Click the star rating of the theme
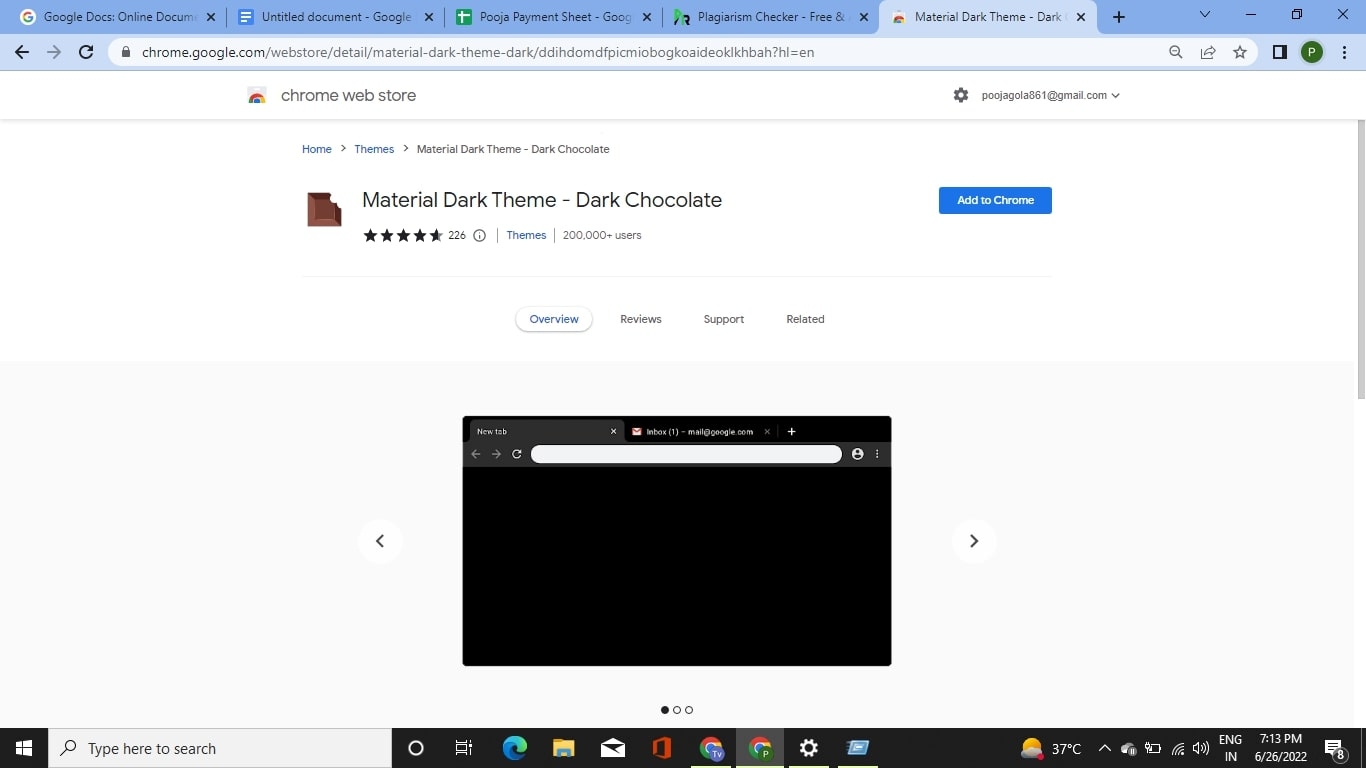This screenshot has width=1366, height=768. 403,236
